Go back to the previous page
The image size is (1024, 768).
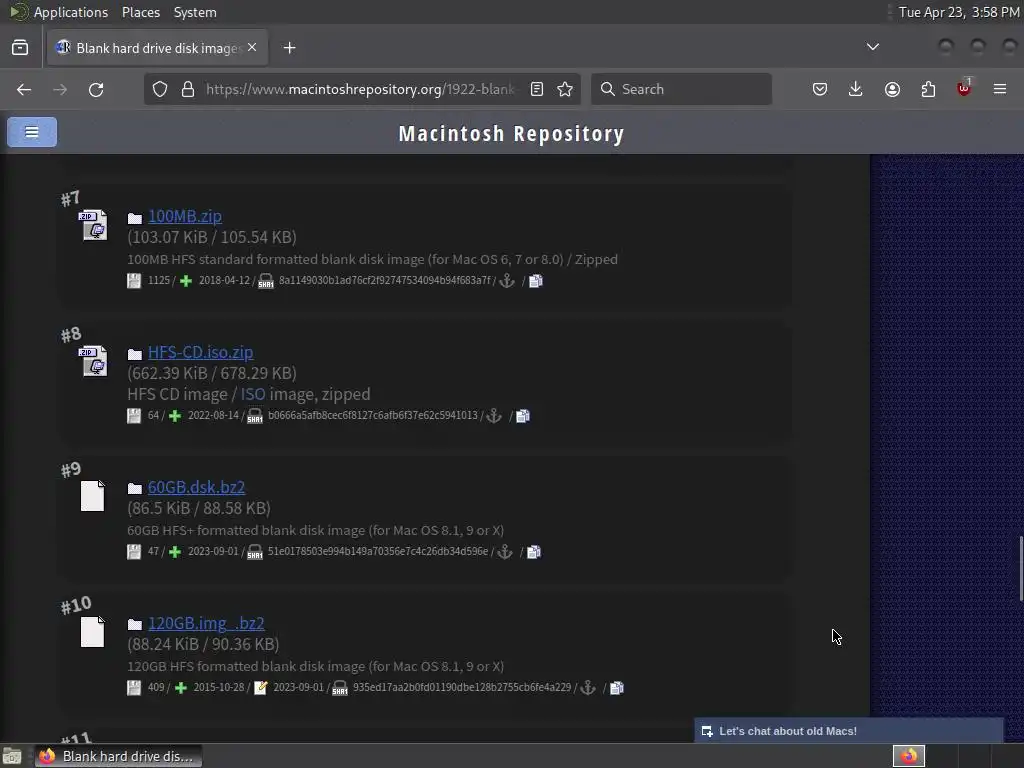[x=24, y=89]
